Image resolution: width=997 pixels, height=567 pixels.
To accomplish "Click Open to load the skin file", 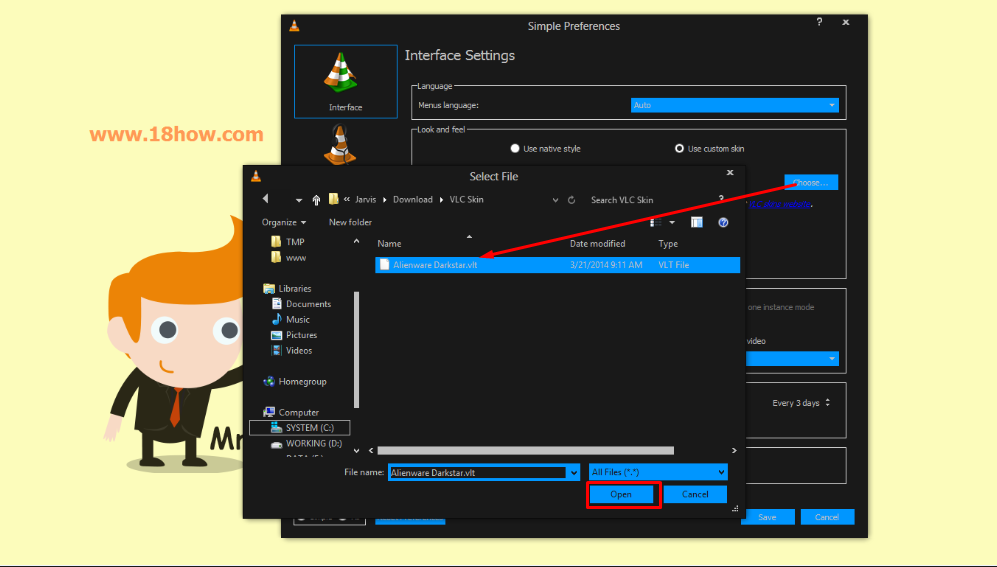I will (621, 494).
